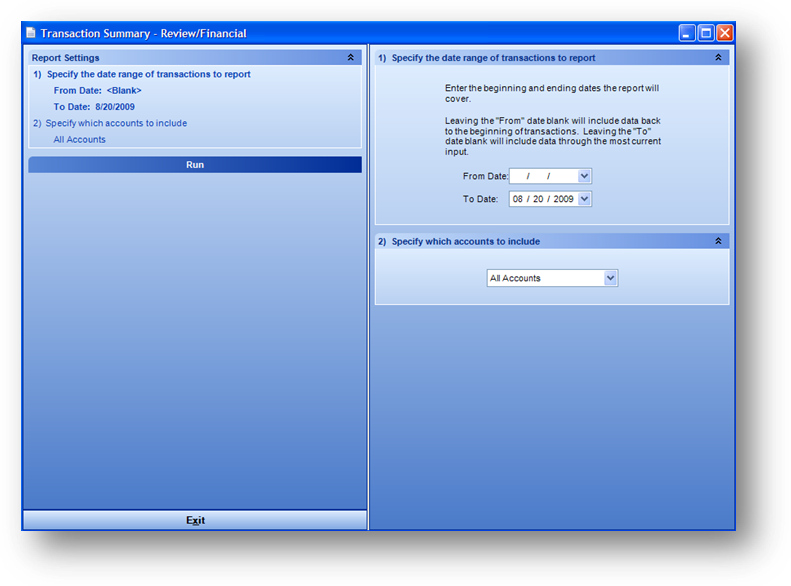Collapse the Report Settings panel
Screen dimensions: 791x586
[350, 58]
